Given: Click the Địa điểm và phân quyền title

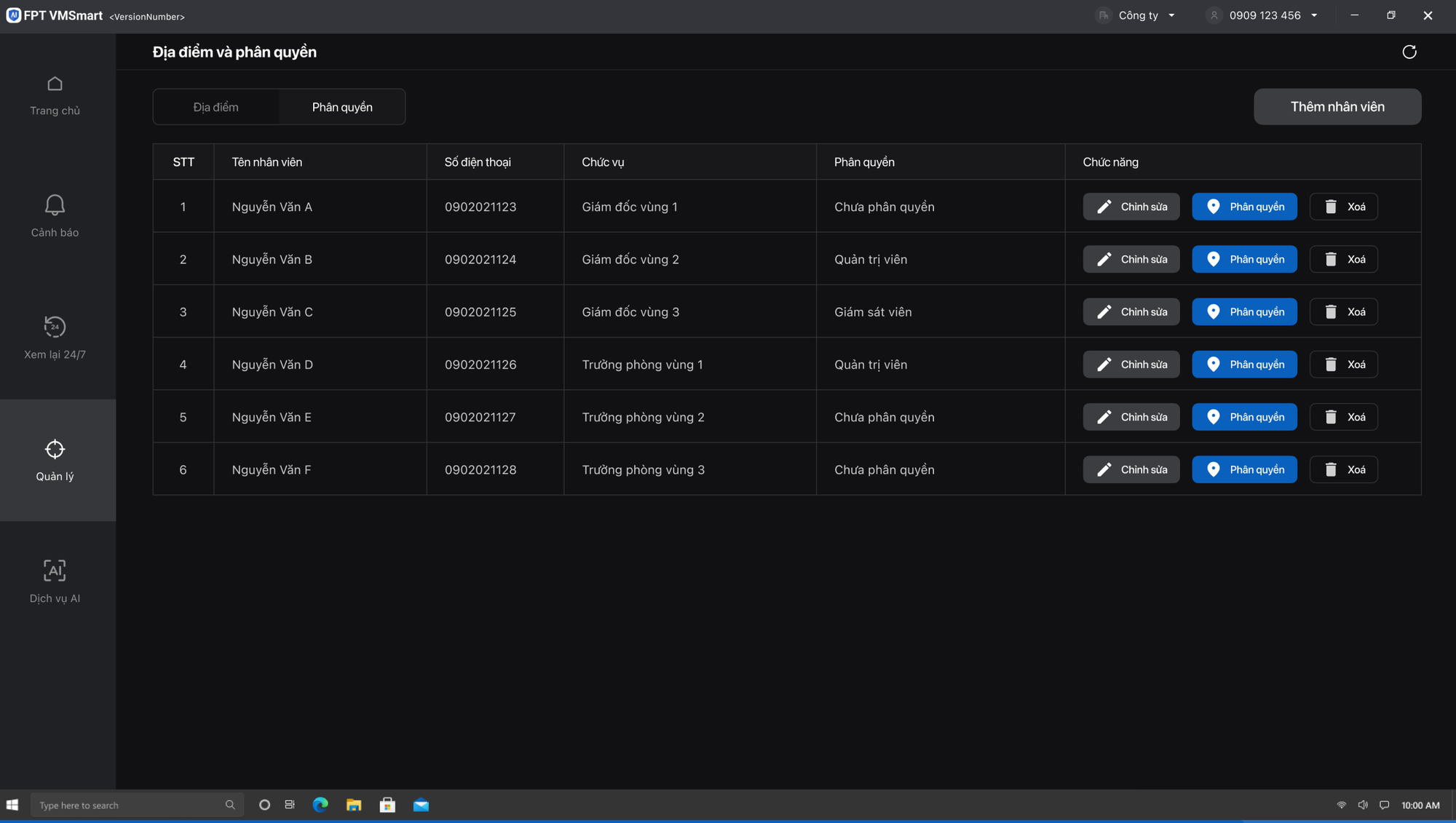Looking at the screenshot, I should click(x=234, y=52).
